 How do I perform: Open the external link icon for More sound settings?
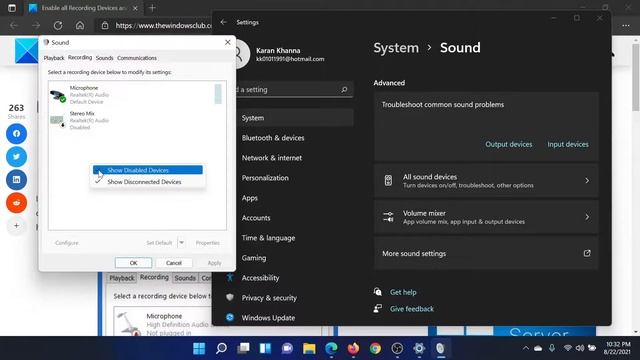click(587, 253)
